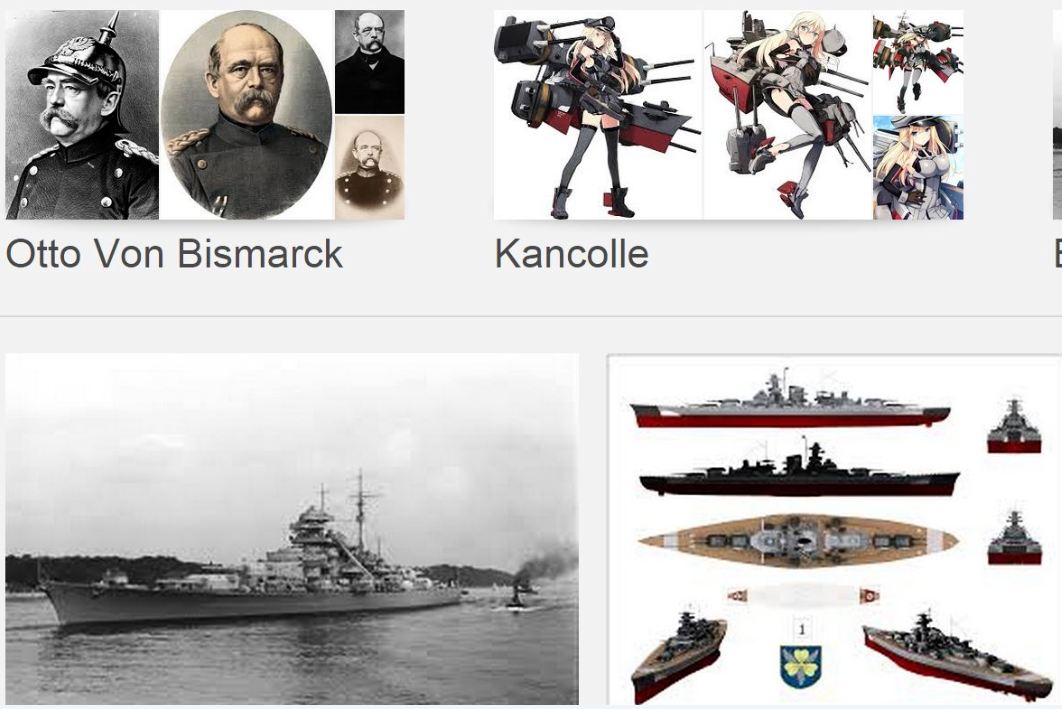
Task: Click the blue-yellow clover crest emblem
Action: click(x=801, y=666)
